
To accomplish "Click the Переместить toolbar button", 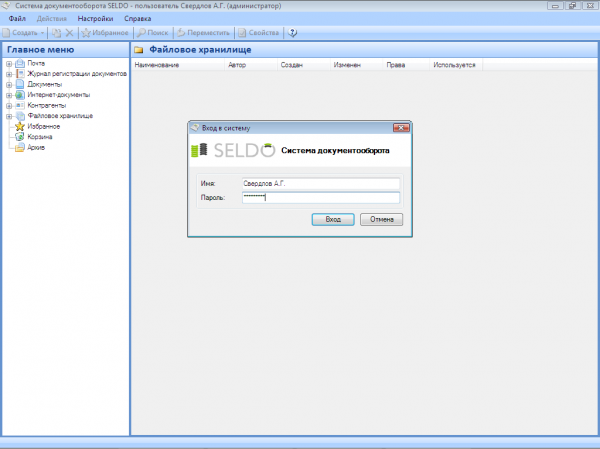I will [x=204, y=33].
